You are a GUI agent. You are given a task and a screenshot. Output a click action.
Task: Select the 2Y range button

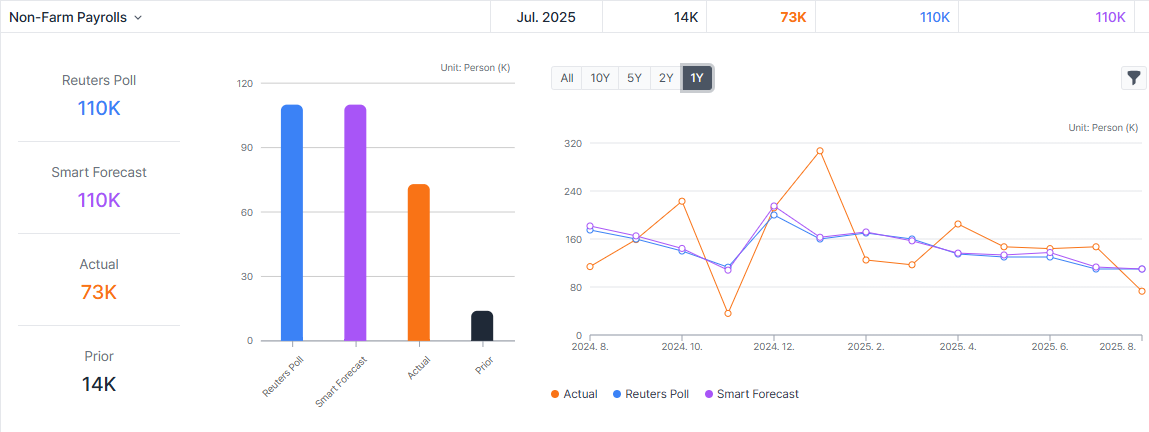click(666, 78)
